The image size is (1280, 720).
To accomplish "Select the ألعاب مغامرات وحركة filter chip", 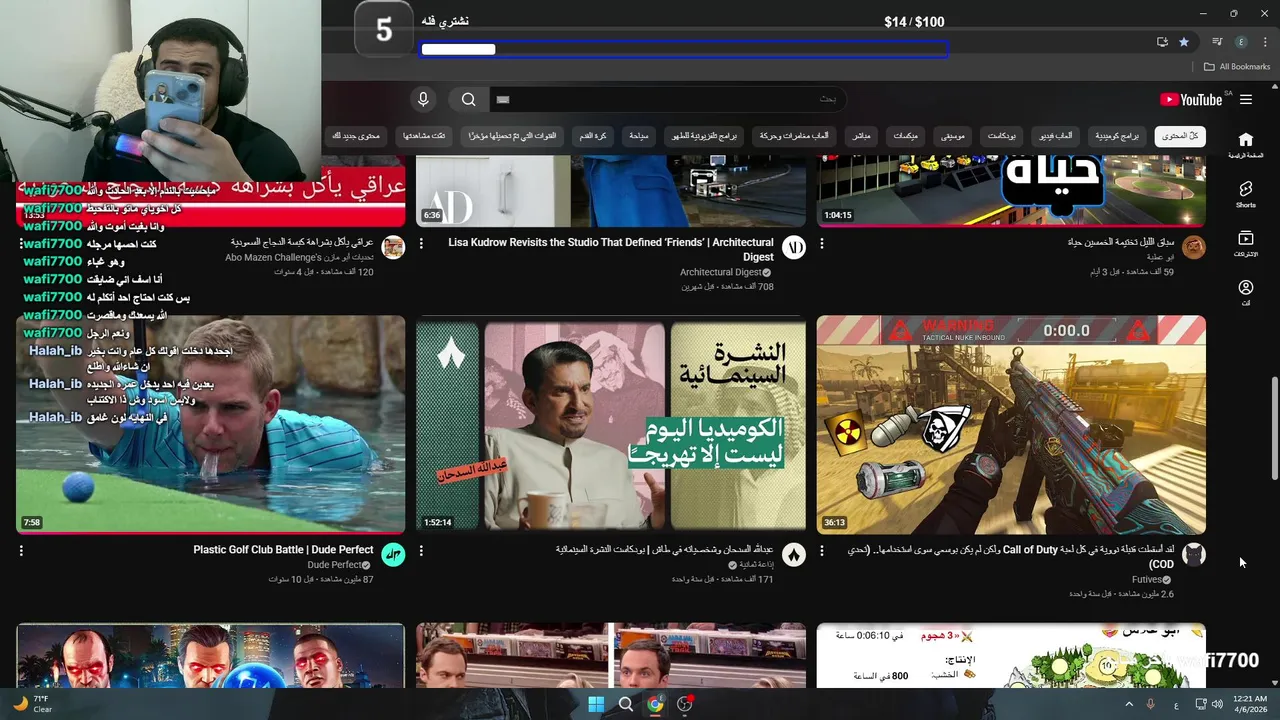I will tap(795, 136).
